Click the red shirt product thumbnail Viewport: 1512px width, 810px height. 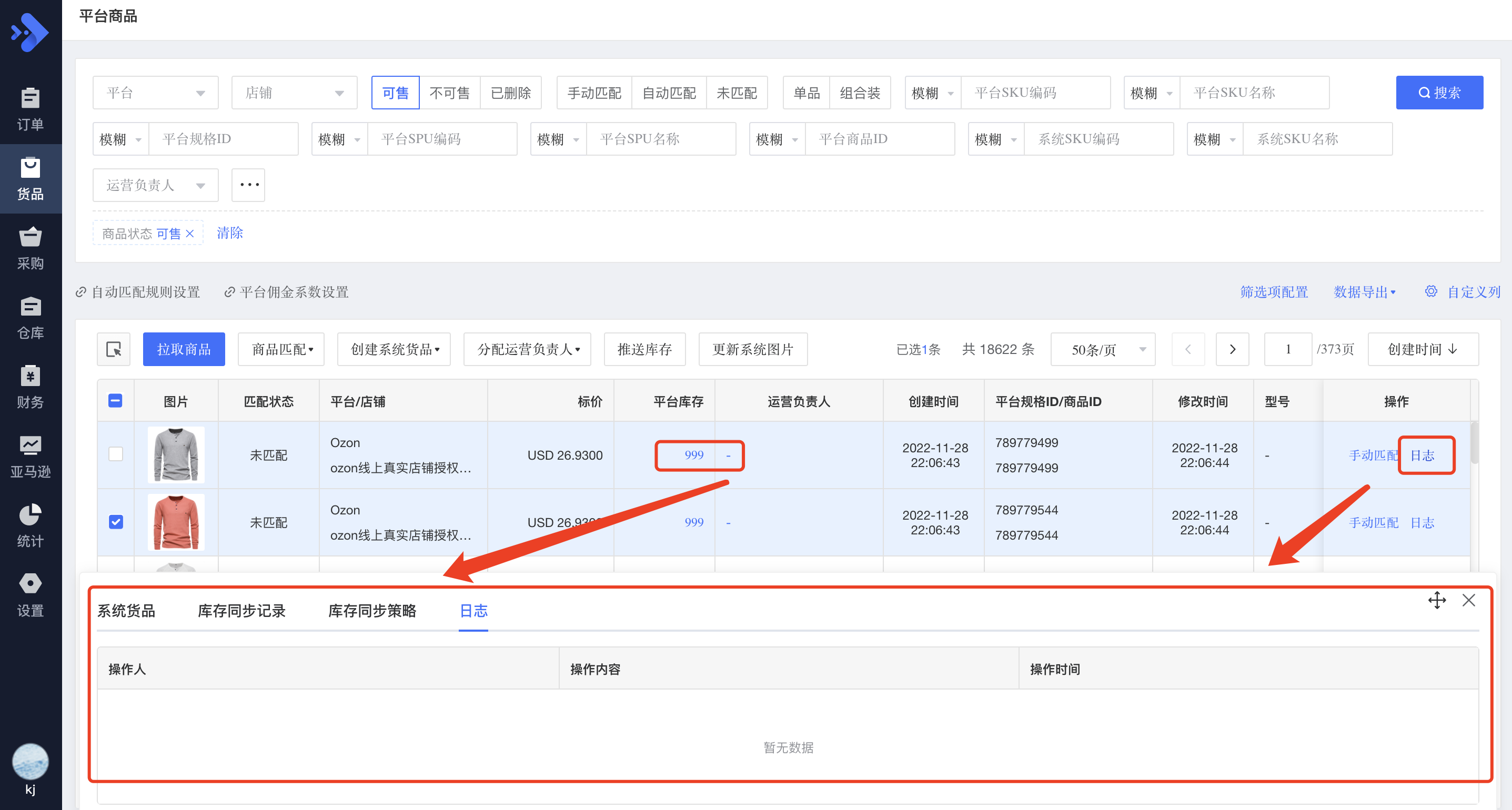[x=176, y=522]
